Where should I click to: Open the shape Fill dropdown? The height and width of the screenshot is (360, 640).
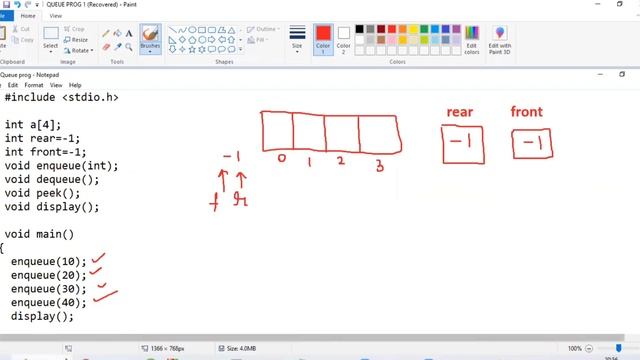coord(258,40)
